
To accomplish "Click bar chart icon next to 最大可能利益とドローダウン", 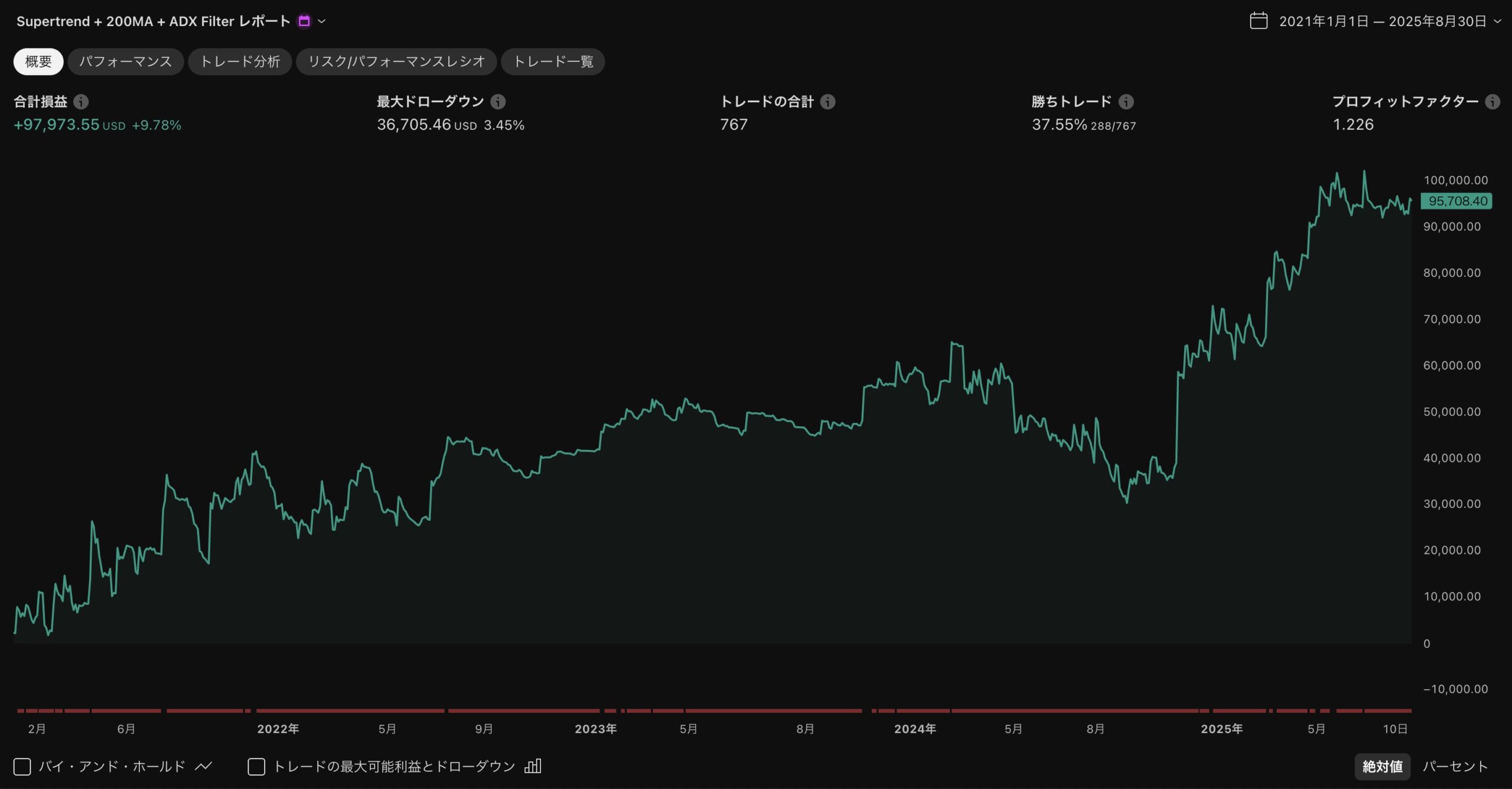I will point(532,766).
